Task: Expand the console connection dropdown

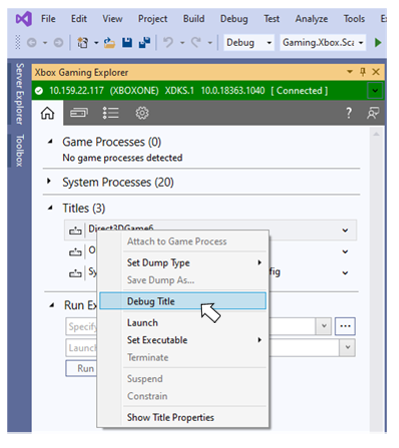Action: (375, 91)
